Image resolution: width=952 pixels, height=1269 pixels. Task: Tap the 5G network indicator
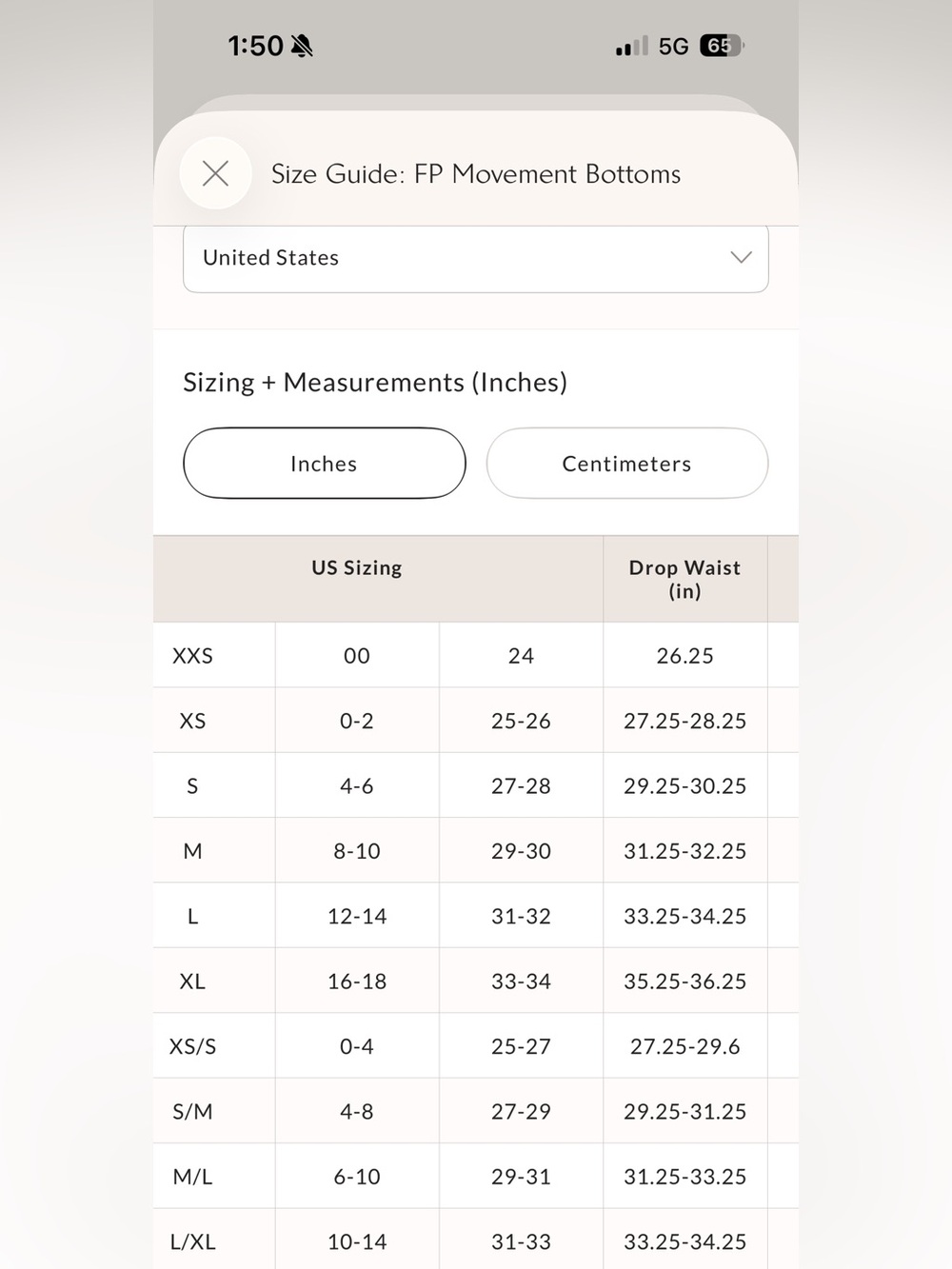(x=673, y=47)
